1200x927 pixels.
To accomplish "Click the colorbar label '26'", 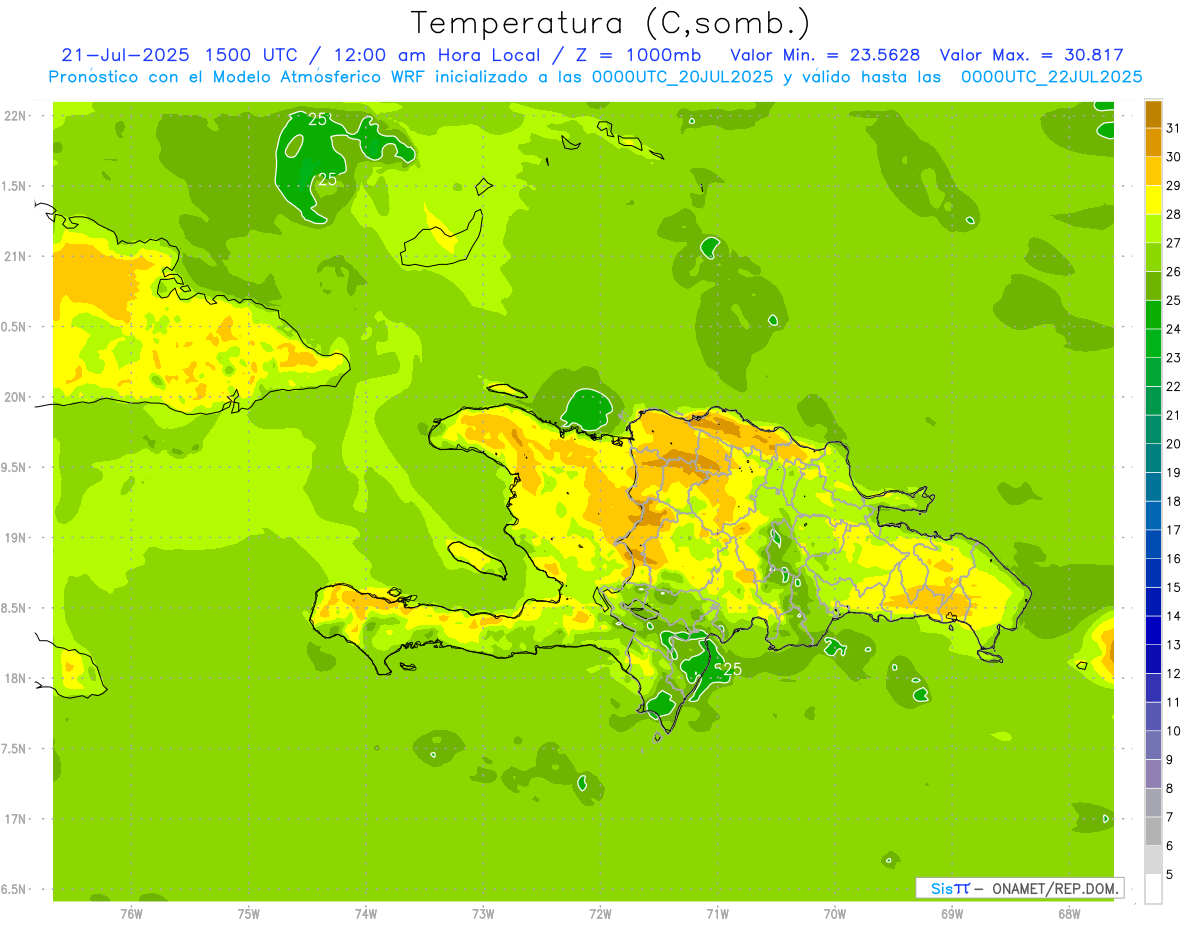I will coord(1174,272).
